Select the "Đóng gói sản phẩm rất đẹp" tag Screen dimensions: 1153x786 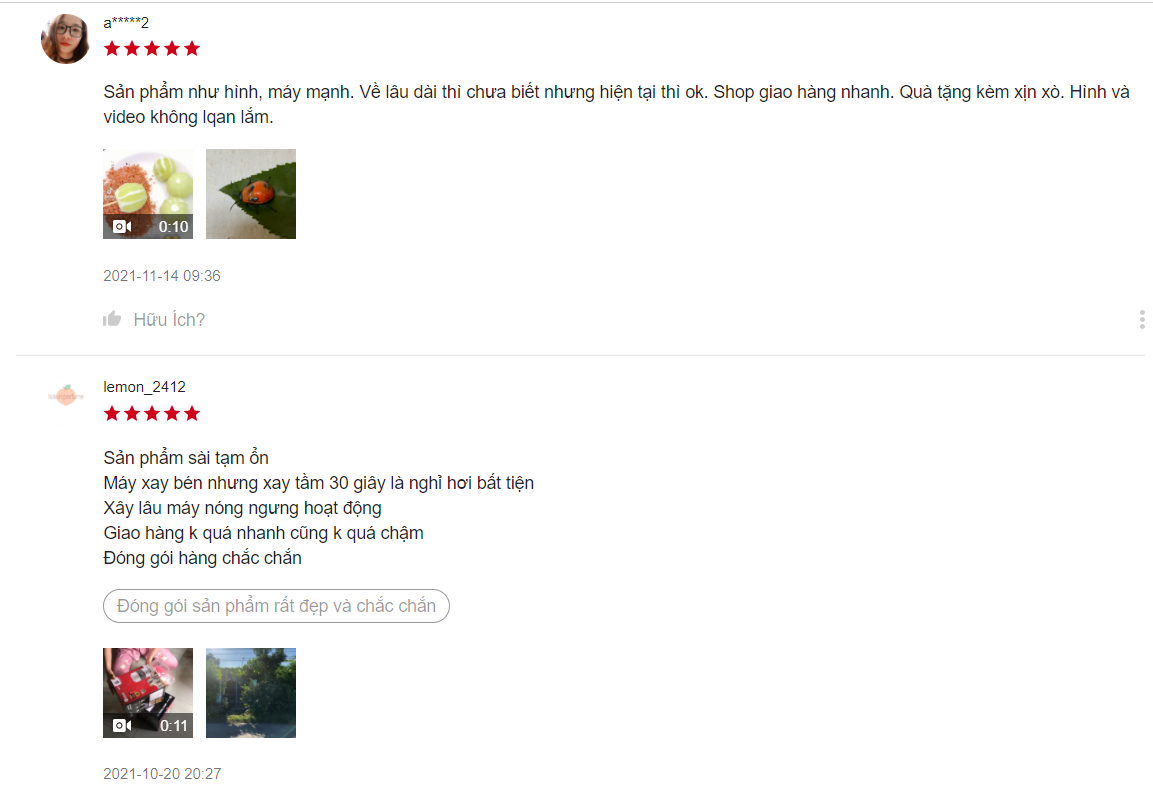(276, 606)
